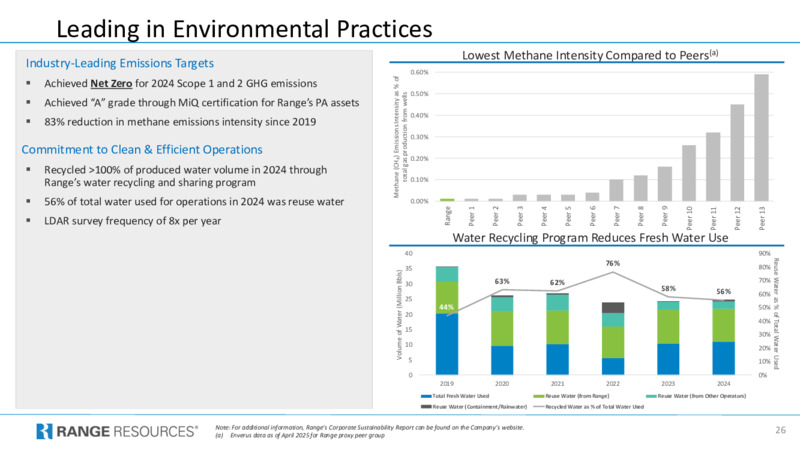Click the 2023 stacked water bar
The image size is (800, 450).
[668, 338]
